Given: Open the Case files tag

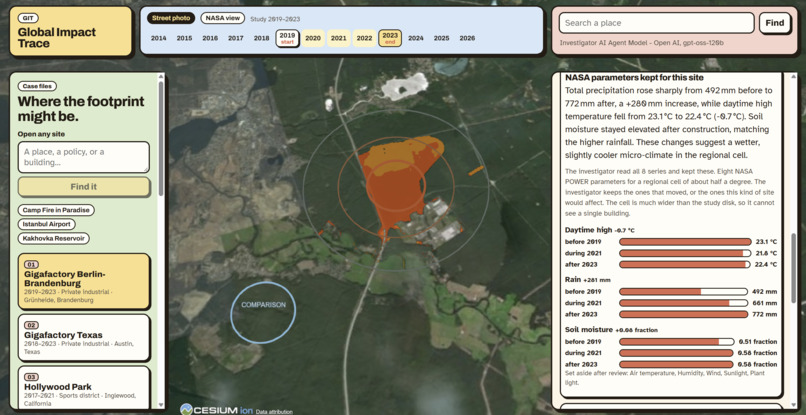Looking at the screenshot, I should (37, 86).
